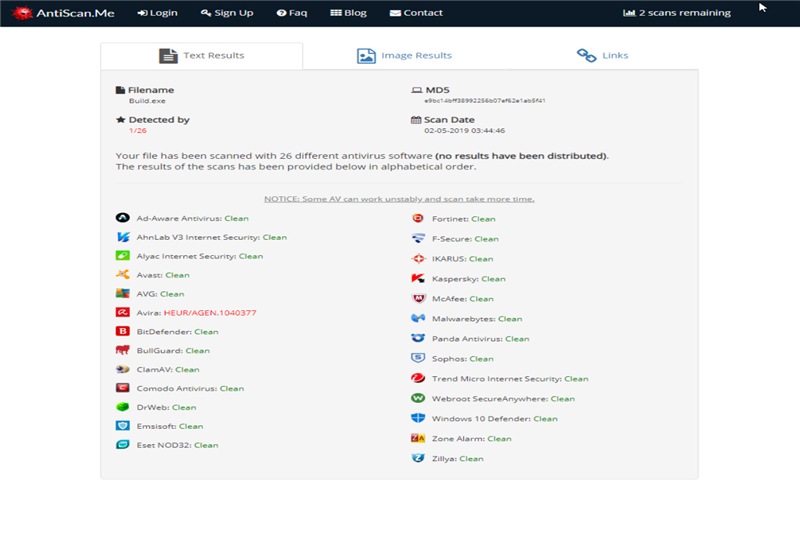Click the Malwarebytes icon
Viewport: 800px width, 549px height.
(418, 318)
